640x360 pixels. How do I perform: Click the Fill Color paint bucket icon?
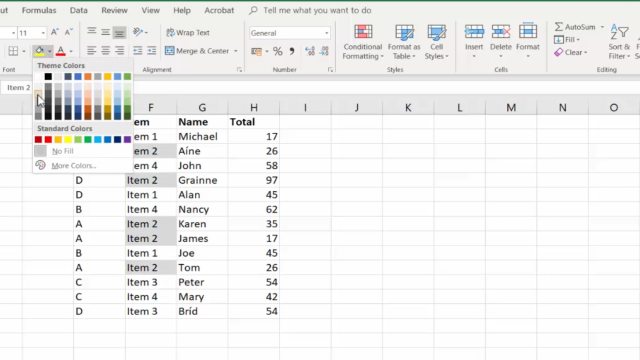(40, 51)
